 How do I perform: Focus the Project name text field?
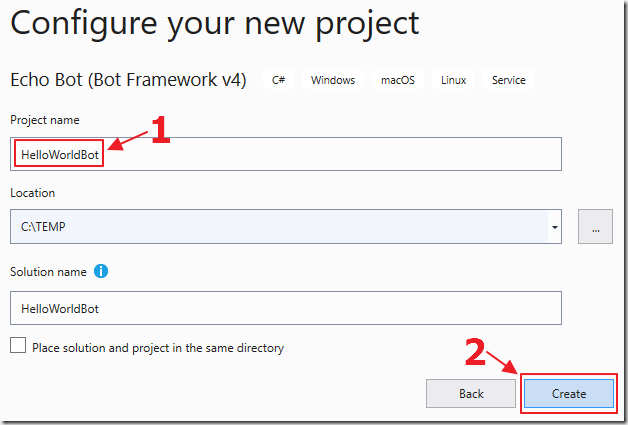click(x=286, y=154)
